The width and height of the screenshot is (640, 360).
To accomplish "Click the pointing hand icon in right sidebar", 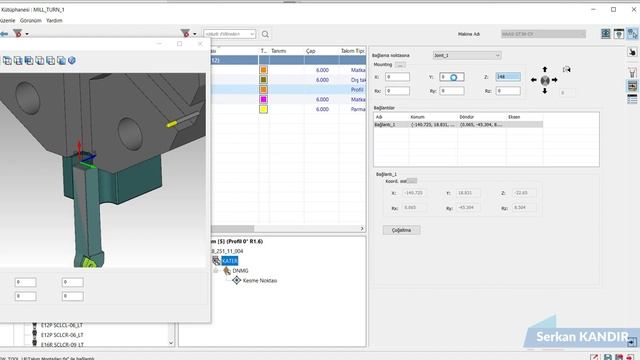I will point(632,52).
